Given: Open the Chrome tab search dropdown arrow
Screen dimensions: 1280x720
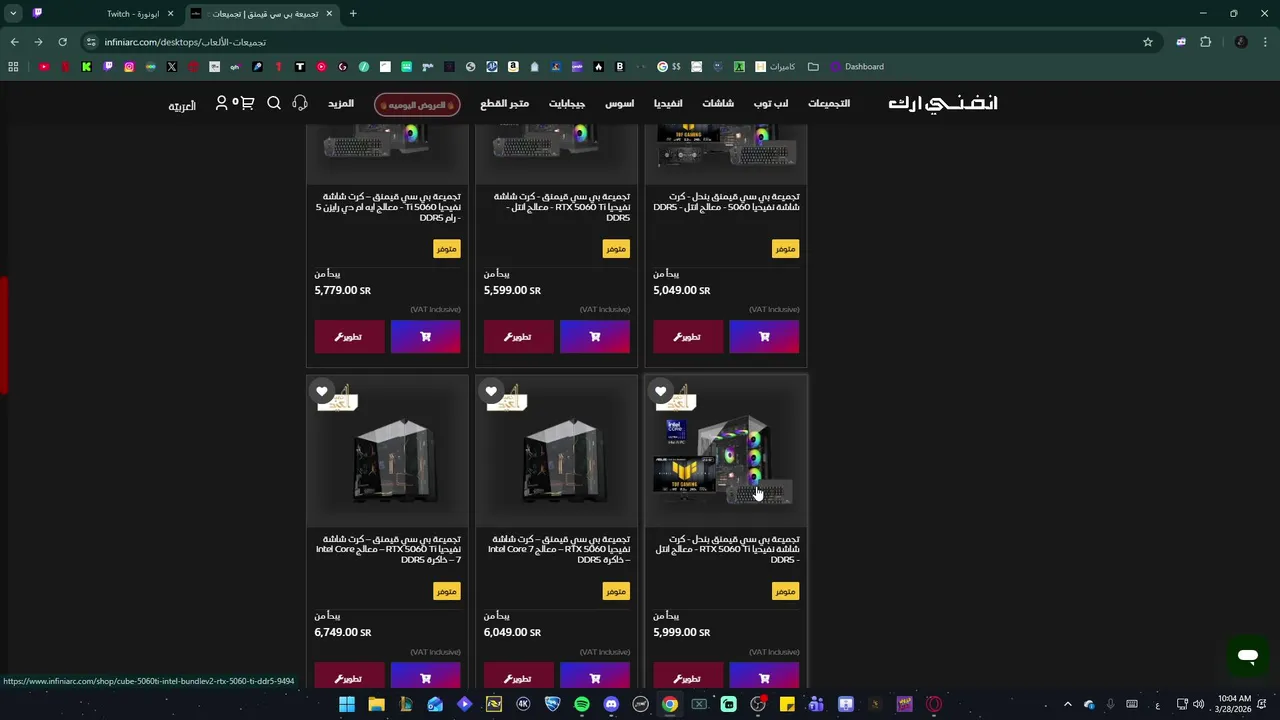Looking at the screenshot, I should click(13, 14).
